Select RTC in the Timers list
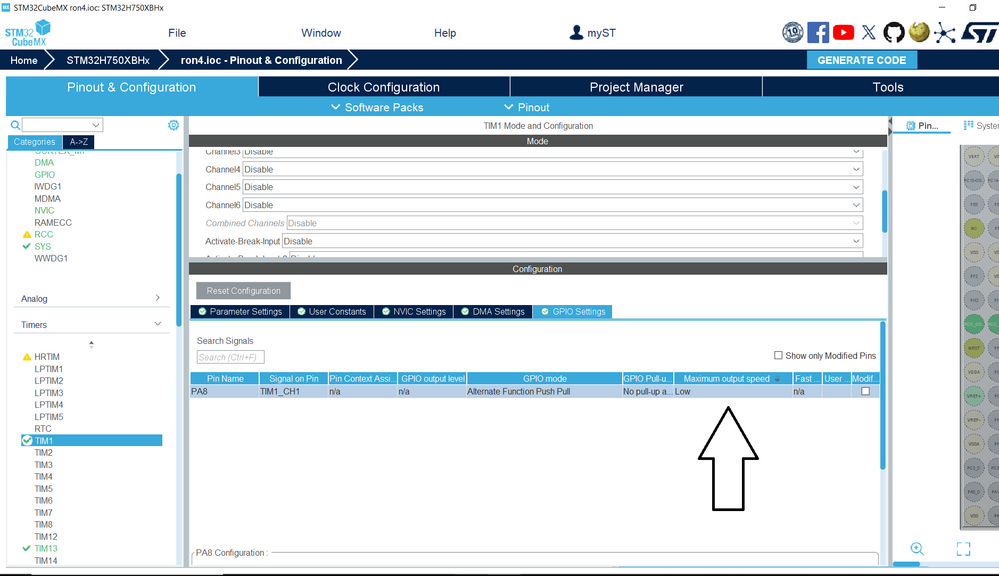The width and height of the screenshot is (999, 576). [x=43, y=428]
